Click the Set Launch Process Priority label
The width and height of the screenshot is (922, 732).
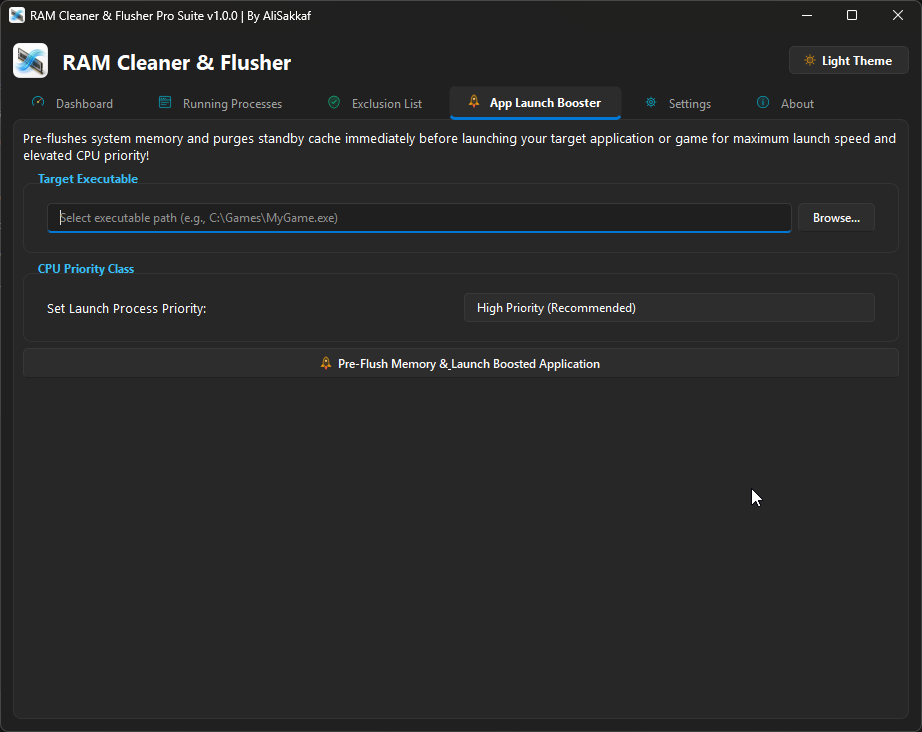(126, 308)
